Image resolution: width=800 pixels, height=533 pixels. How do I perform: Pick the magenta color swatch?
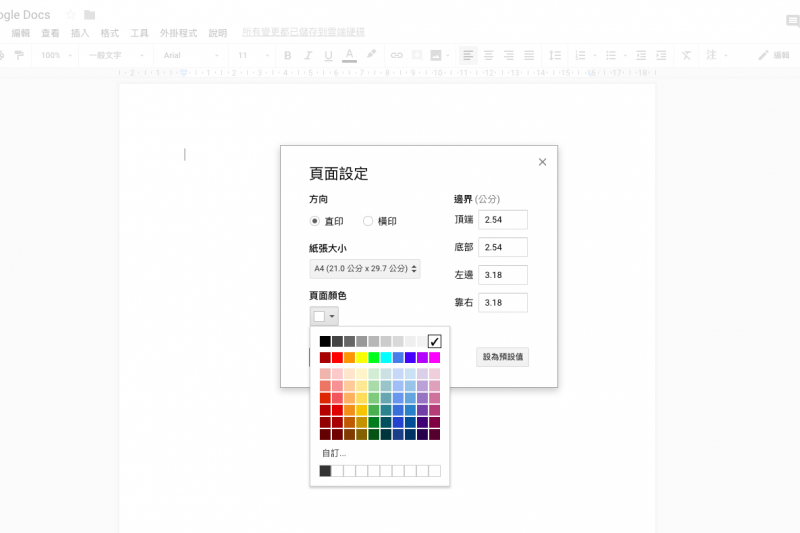(434, 358)
